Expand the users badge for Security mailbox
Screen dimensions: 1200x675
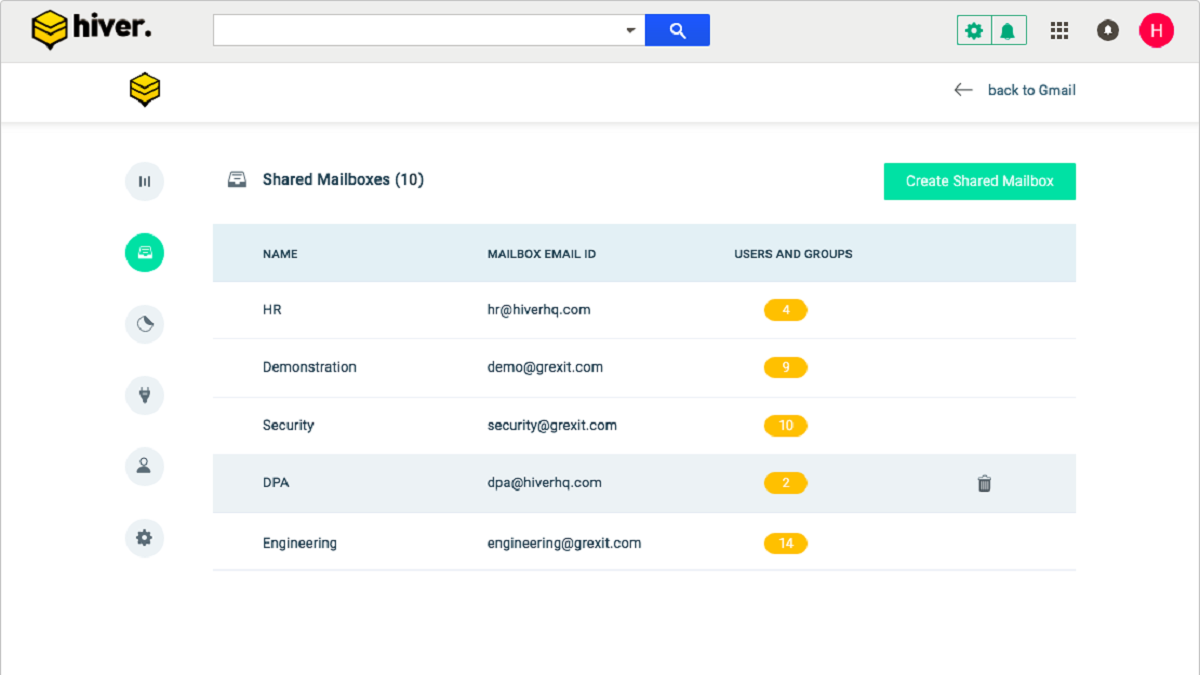click(x=786, y=425)
